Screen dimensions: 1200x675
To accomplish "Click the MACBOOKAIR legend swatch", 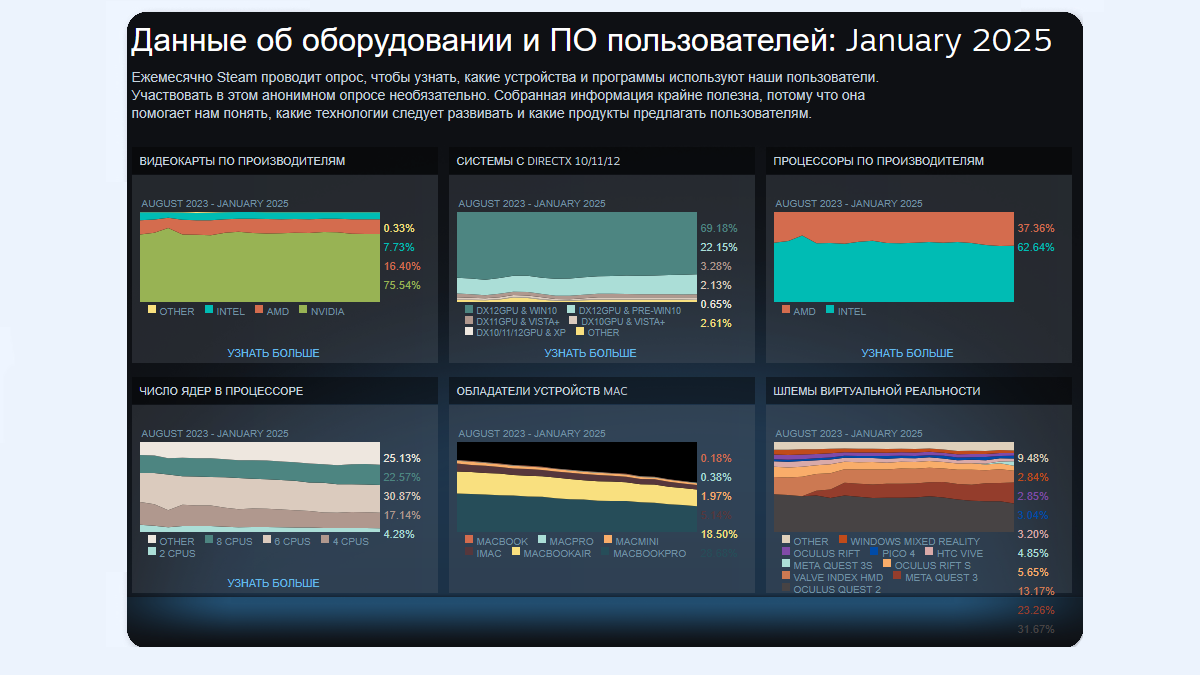I will 515,552.
